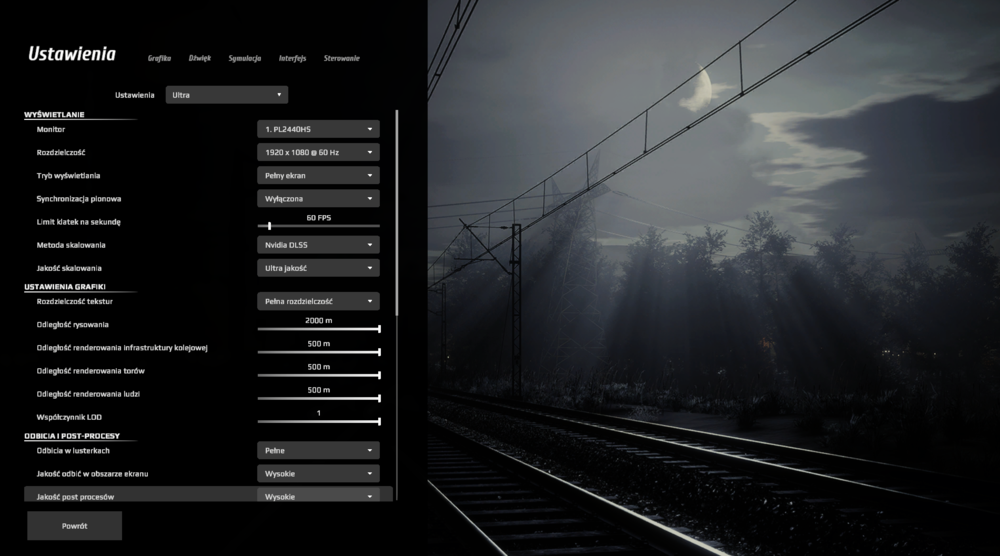This screenshot has width=1000, height=556.
Task: Go to the Sterowanie tab
Action: 341,58
